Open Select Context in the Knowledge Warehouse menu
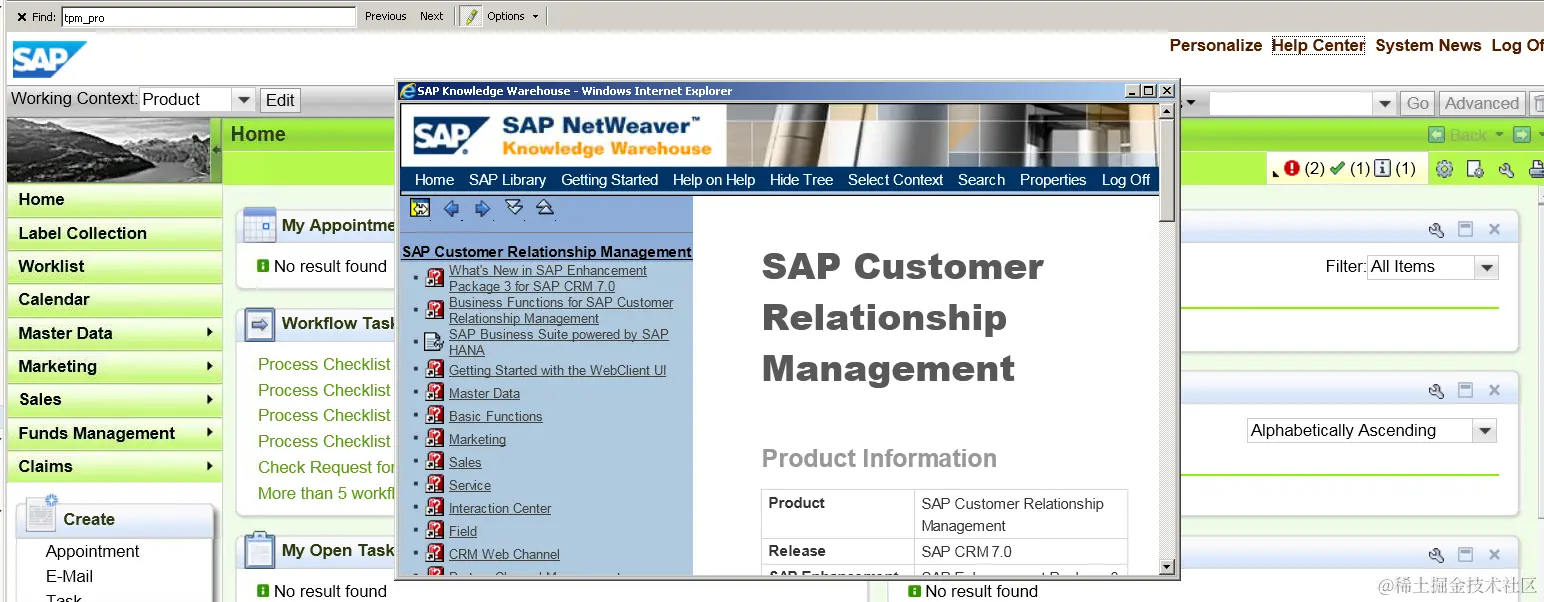 click(895, 180)
